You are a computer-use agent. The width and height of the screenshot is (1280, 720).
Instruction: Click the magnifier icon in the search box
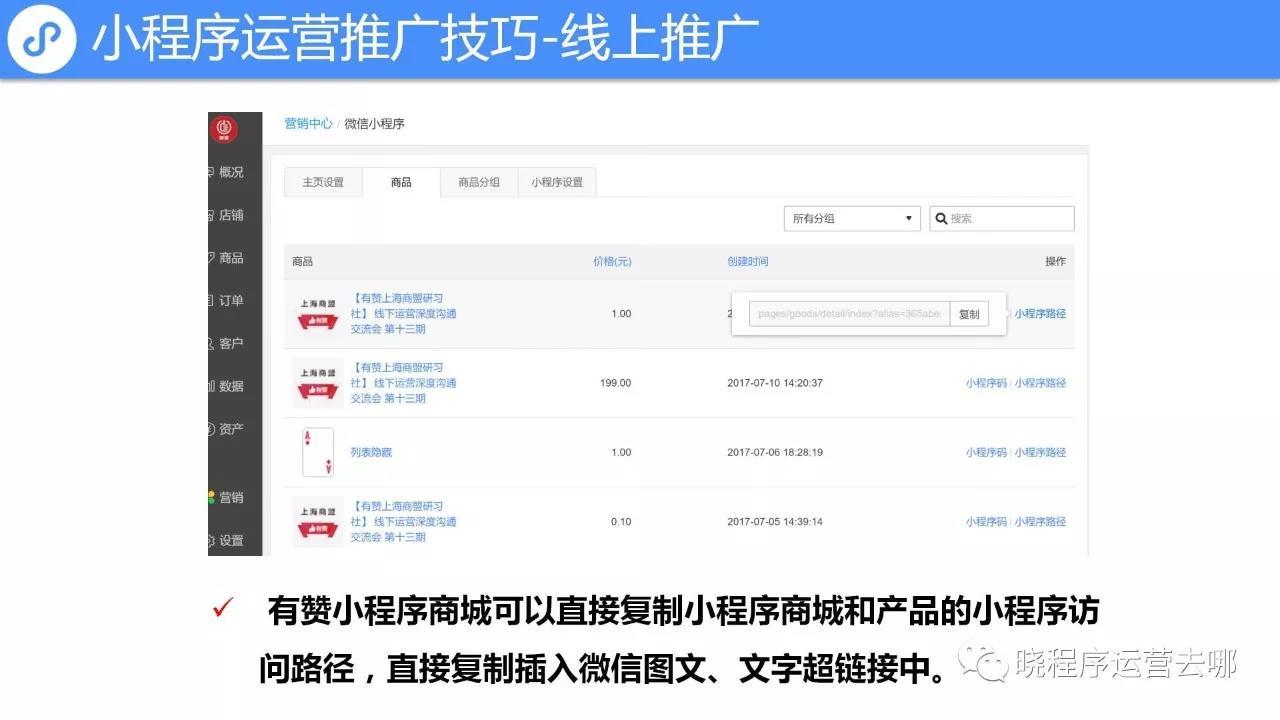[941, 218]
